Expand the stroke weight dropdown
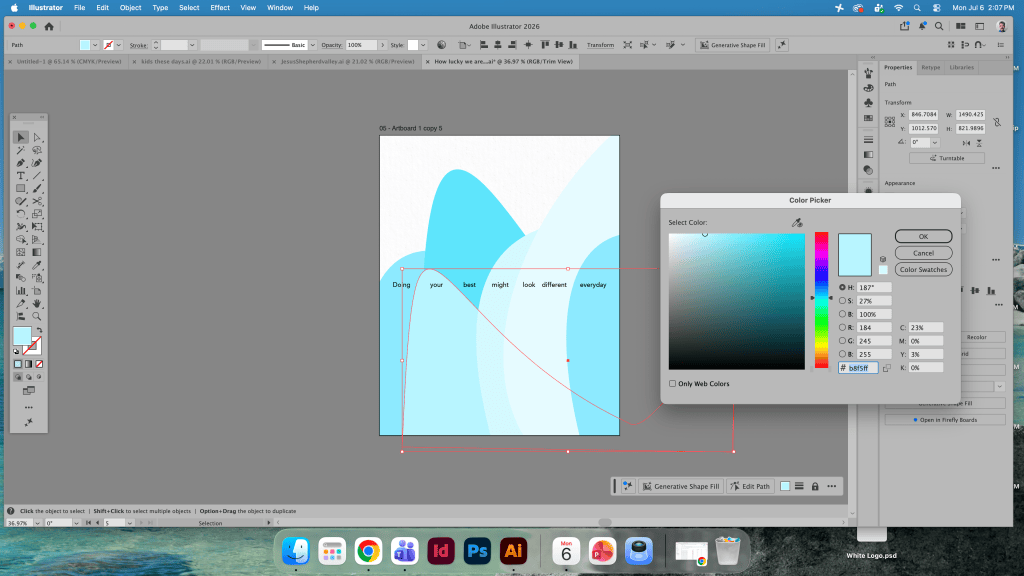 [x=192, y=45]
